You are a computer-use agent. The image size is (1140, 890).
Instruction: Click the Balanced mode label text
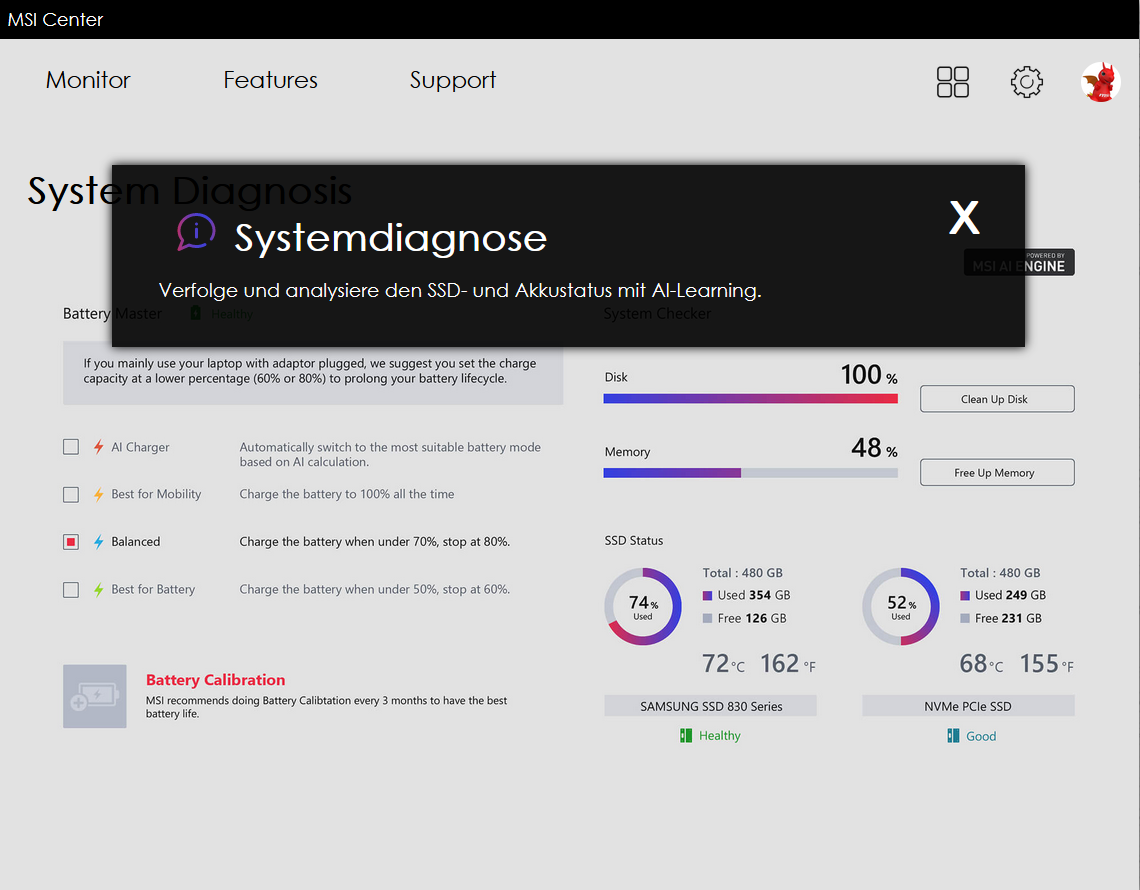(136, 542)
